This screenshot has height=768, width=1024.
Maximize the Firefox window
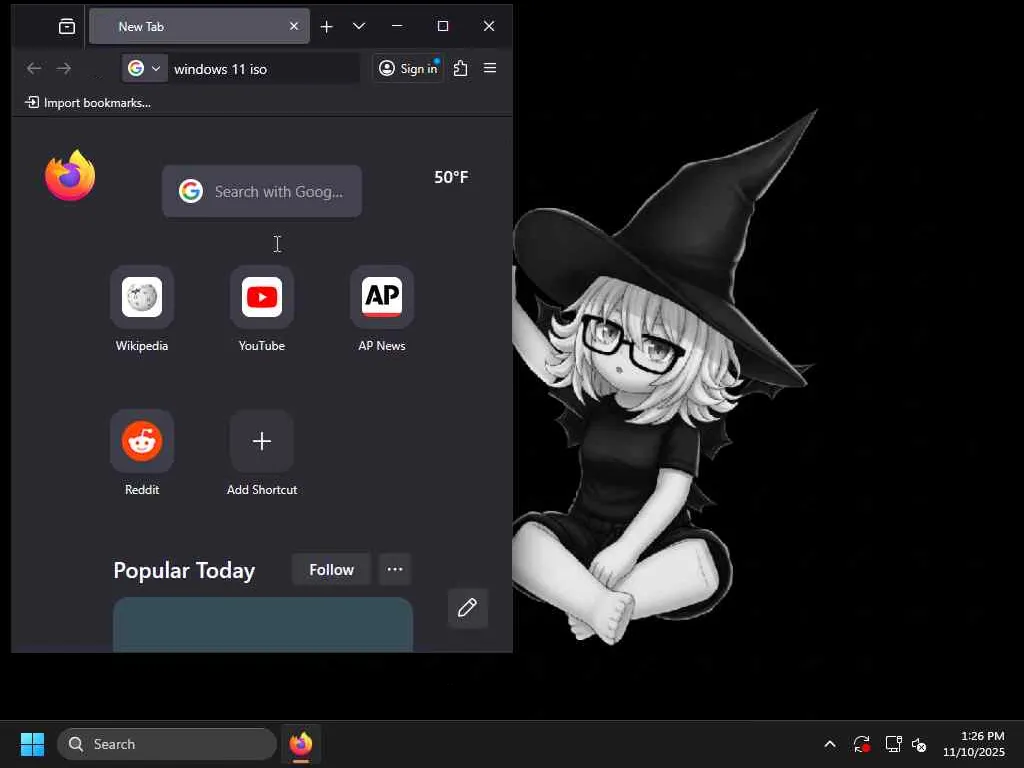(443, 26)
